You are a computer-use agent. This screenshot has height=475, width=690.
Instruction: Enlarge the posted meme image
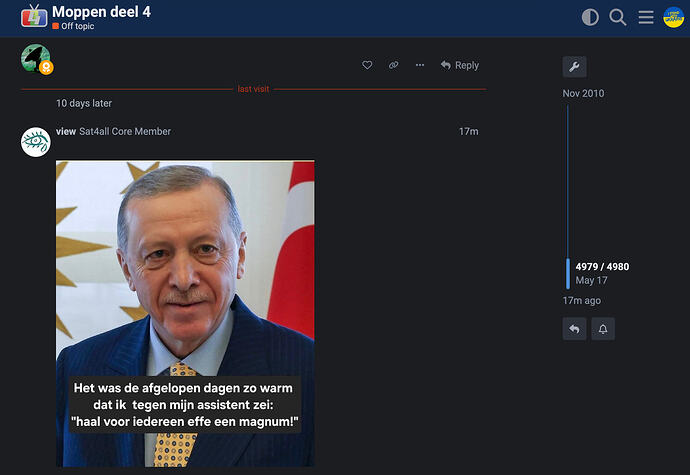(185, 313)
